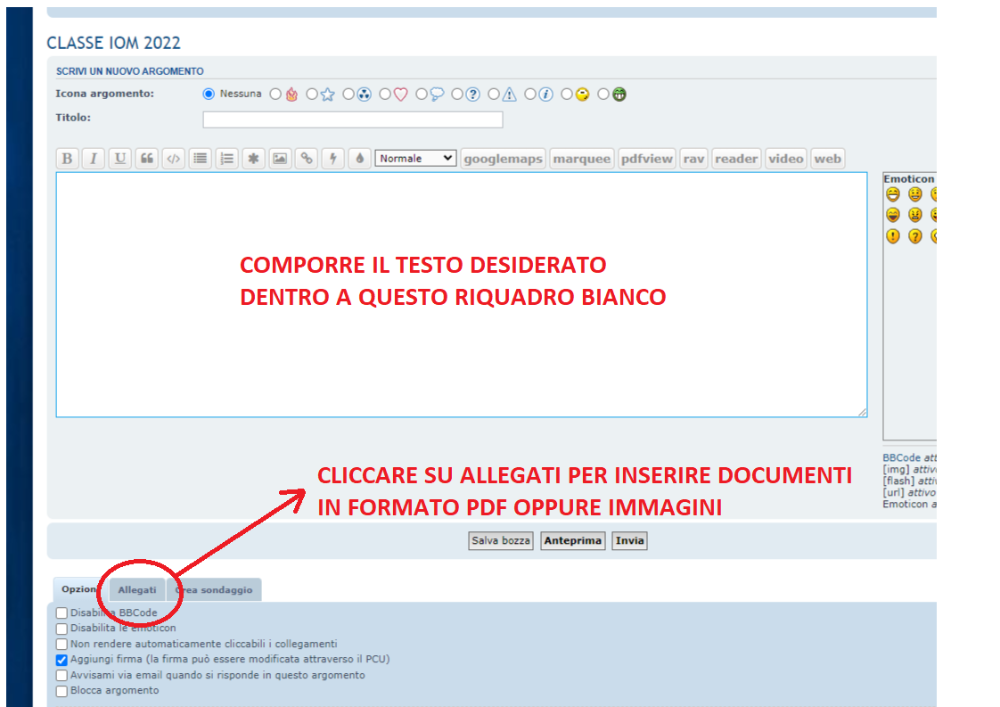Open the Normale font size dropdown

tap(415, 158)
